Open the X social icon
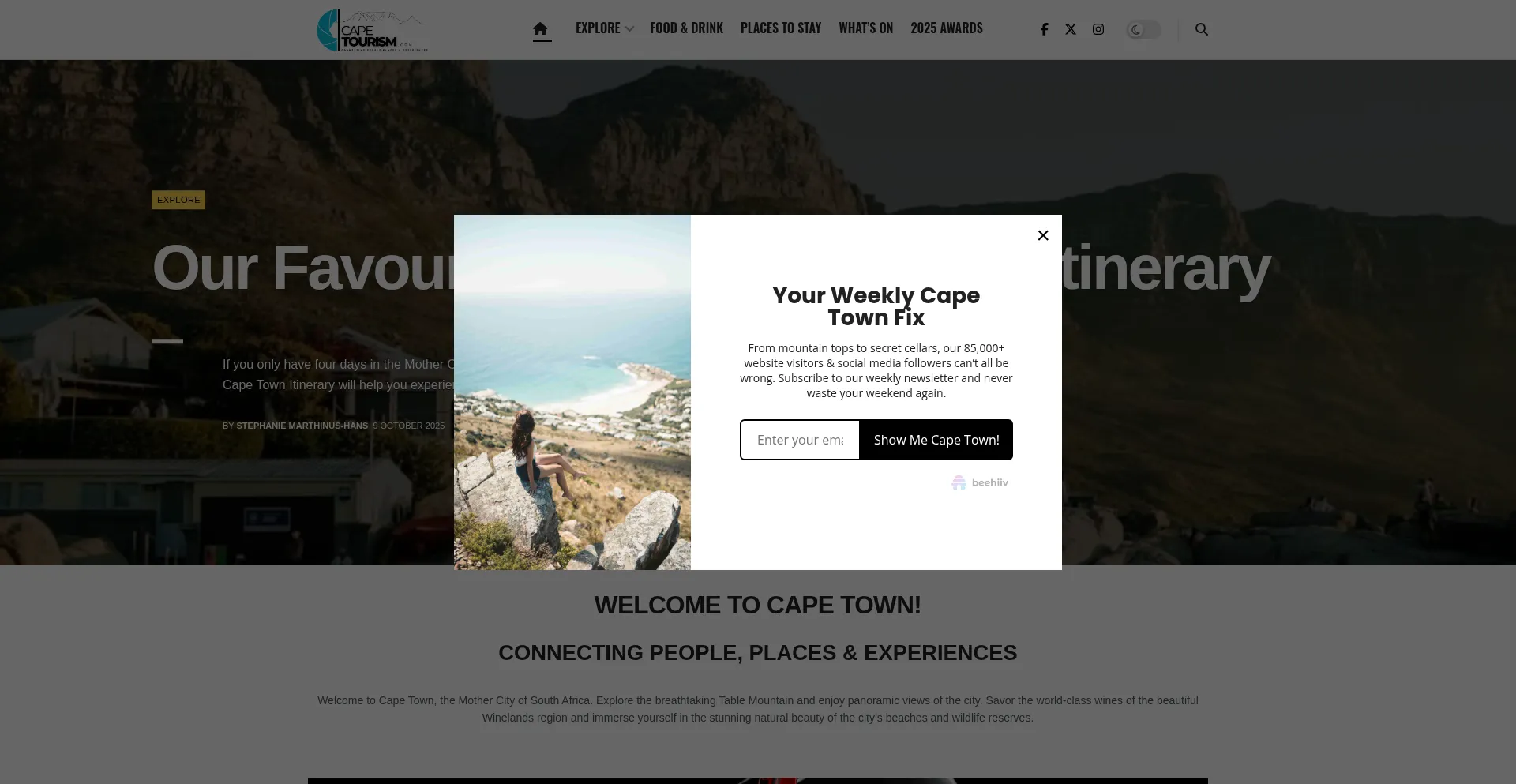Screen dimensions: 1516x784 point(1071,29)
